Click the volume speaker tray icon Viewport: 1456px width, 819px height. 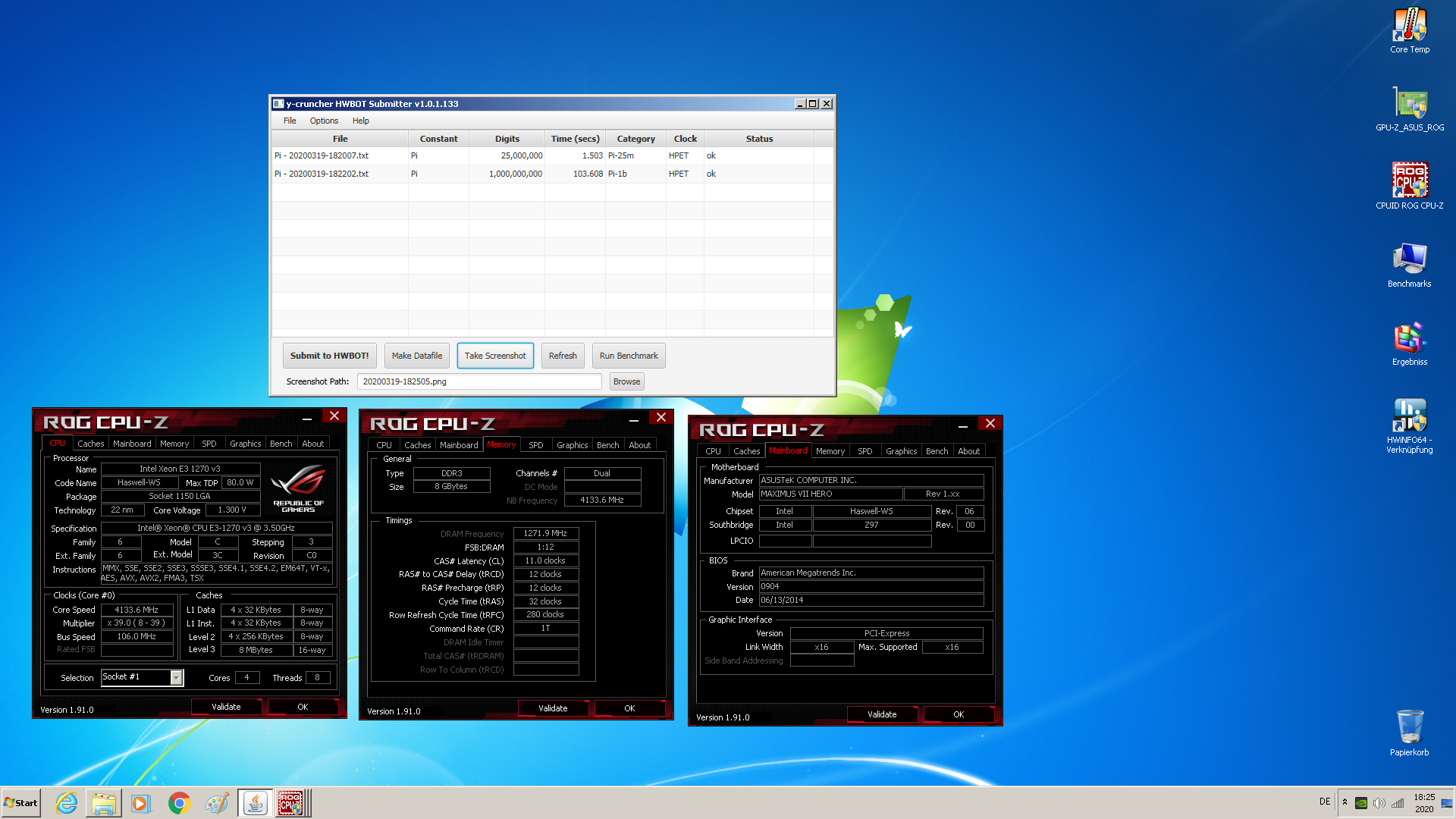[x=1379, y=803]
